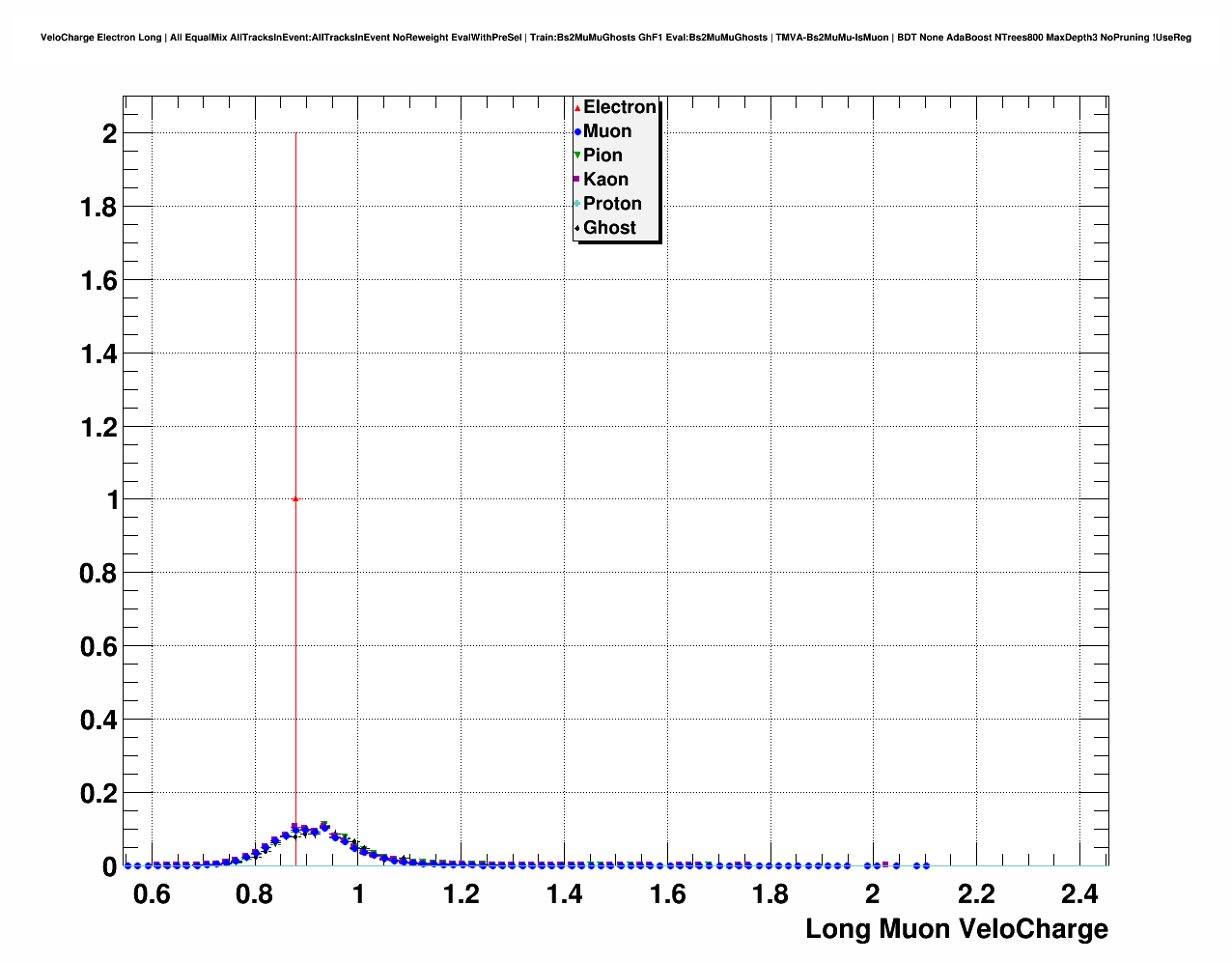Click the purple Kaon square marker in legend
Screen dimensions: 1232x962
pos(577,180)
